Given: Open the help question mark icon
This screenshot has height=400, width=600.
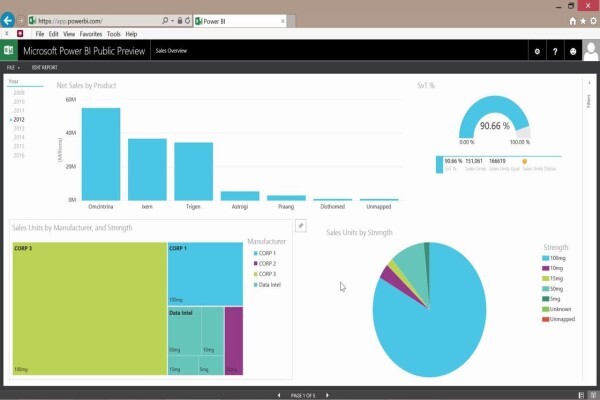Looking at the screenshot, I should point(555,51).
